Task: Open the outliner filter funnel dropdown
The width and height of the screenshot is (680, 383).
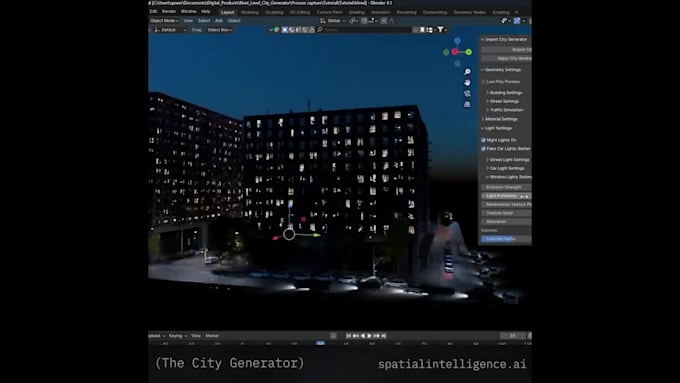Action: click(x=441, y=29)
